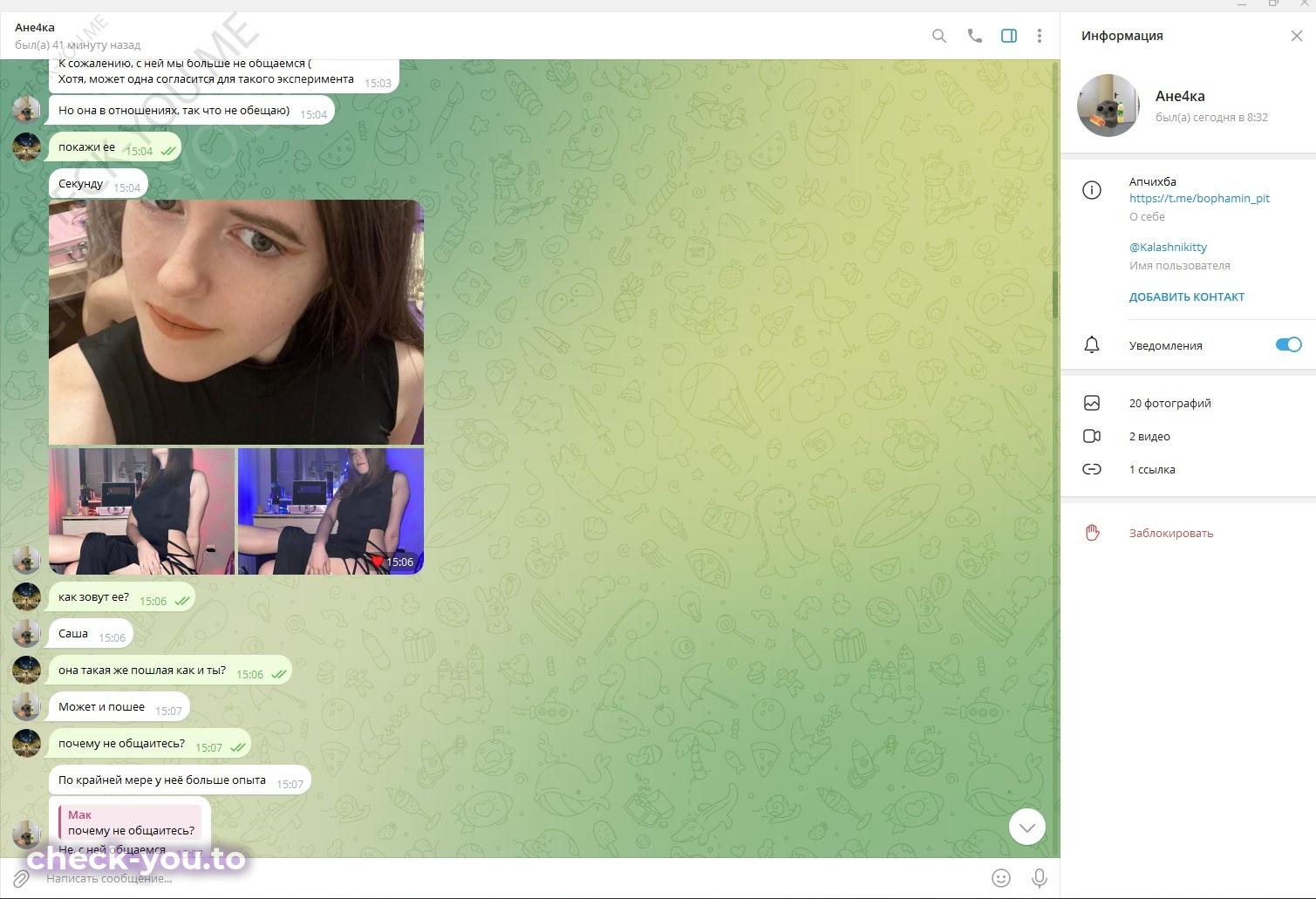Block the user with Заблокировать
The width and height of the screenshot is (1316, 899).
point(1171,533)
